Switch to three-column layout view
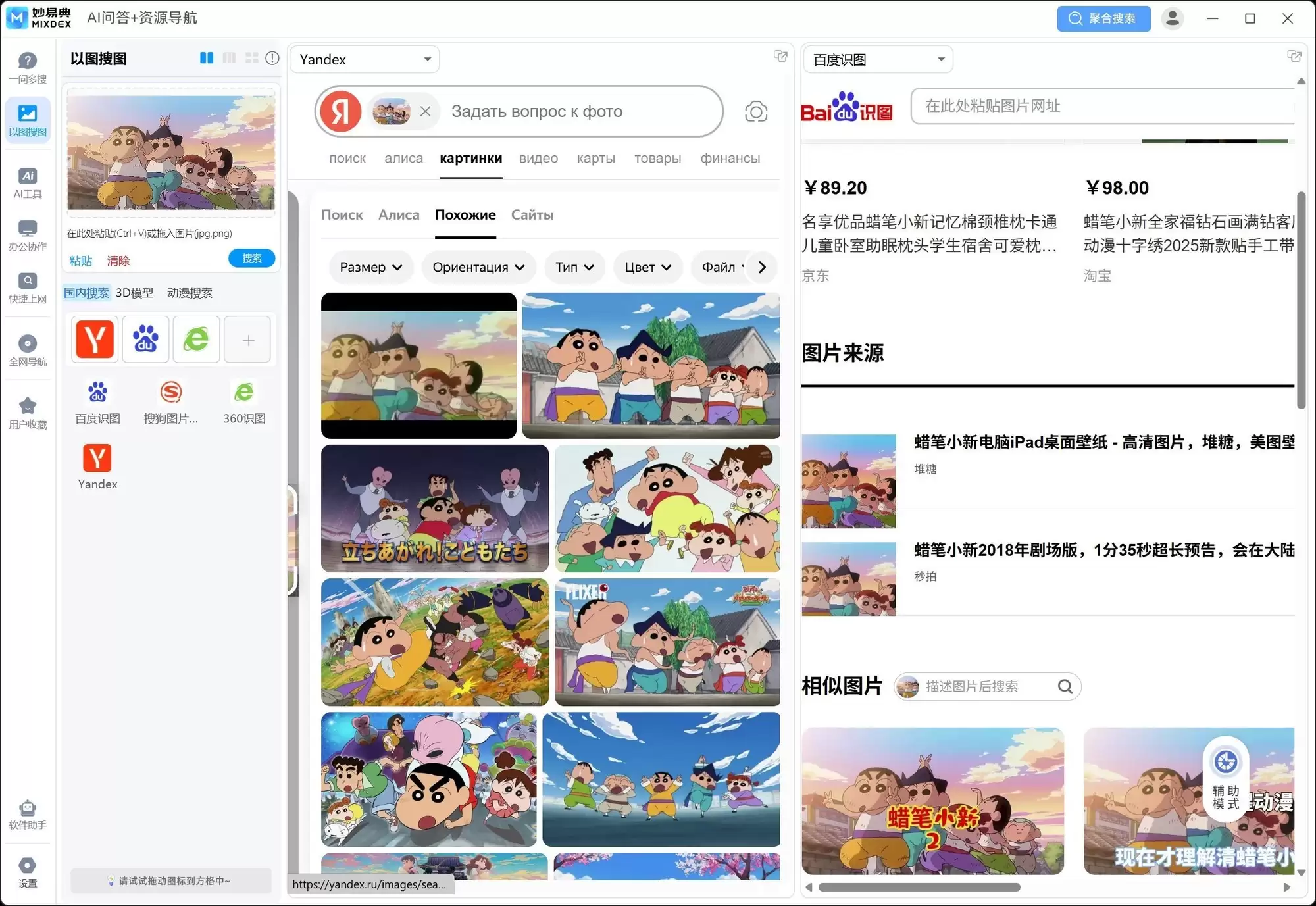 coord(229,58)
